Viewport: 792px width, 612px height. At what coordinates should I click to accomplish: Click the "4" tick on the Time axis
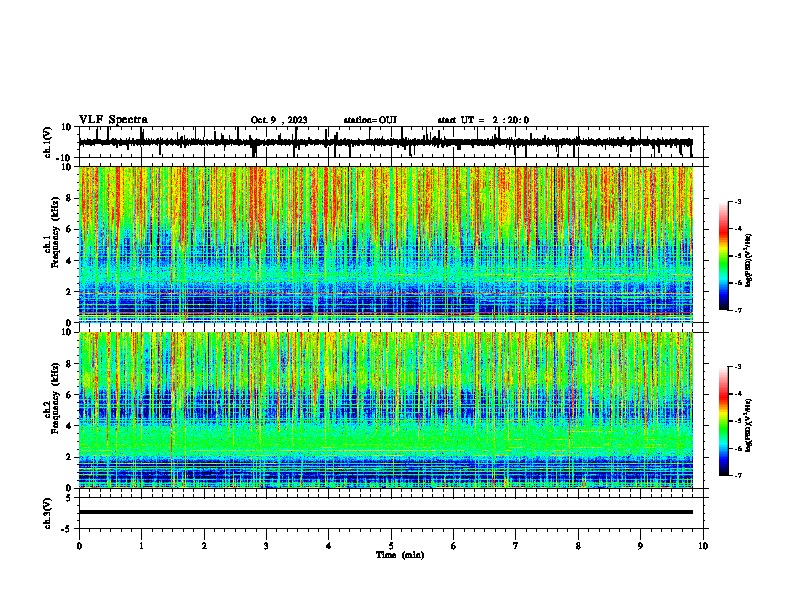point(329,546)
